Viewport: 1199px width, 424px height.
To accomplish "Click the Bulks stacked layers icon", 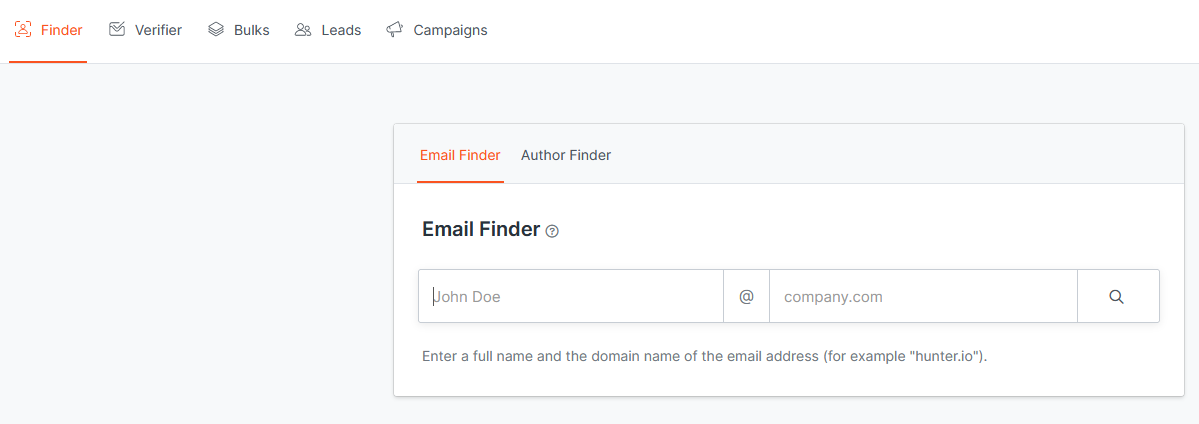I will 216,29.
